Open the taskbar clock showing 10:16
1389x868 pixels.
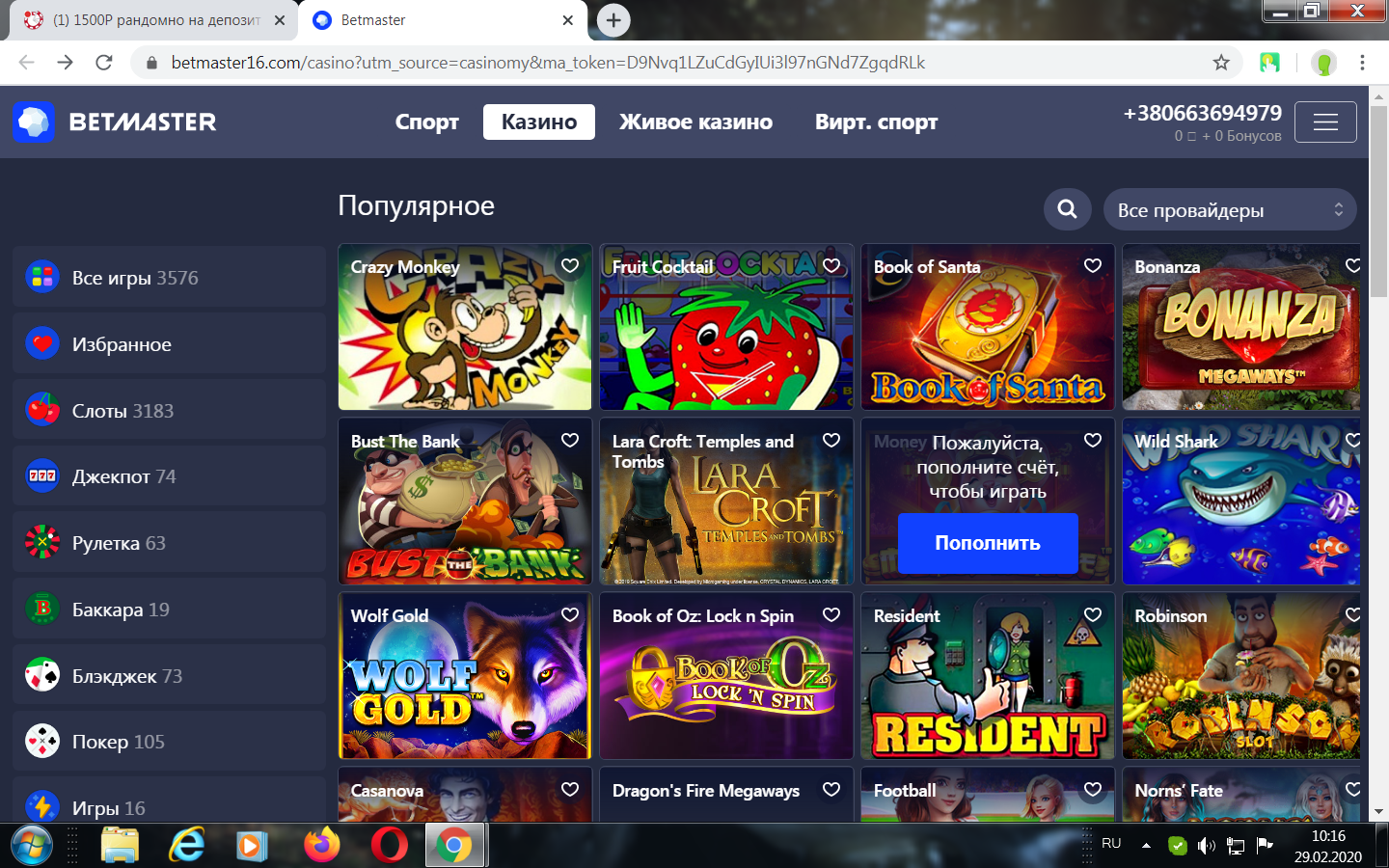click(x=1328, y=846)
